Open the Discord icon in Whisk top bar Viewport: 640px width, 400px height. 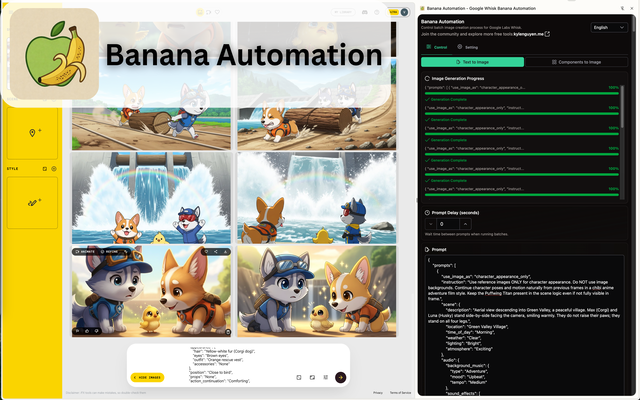tap(364, 12)
